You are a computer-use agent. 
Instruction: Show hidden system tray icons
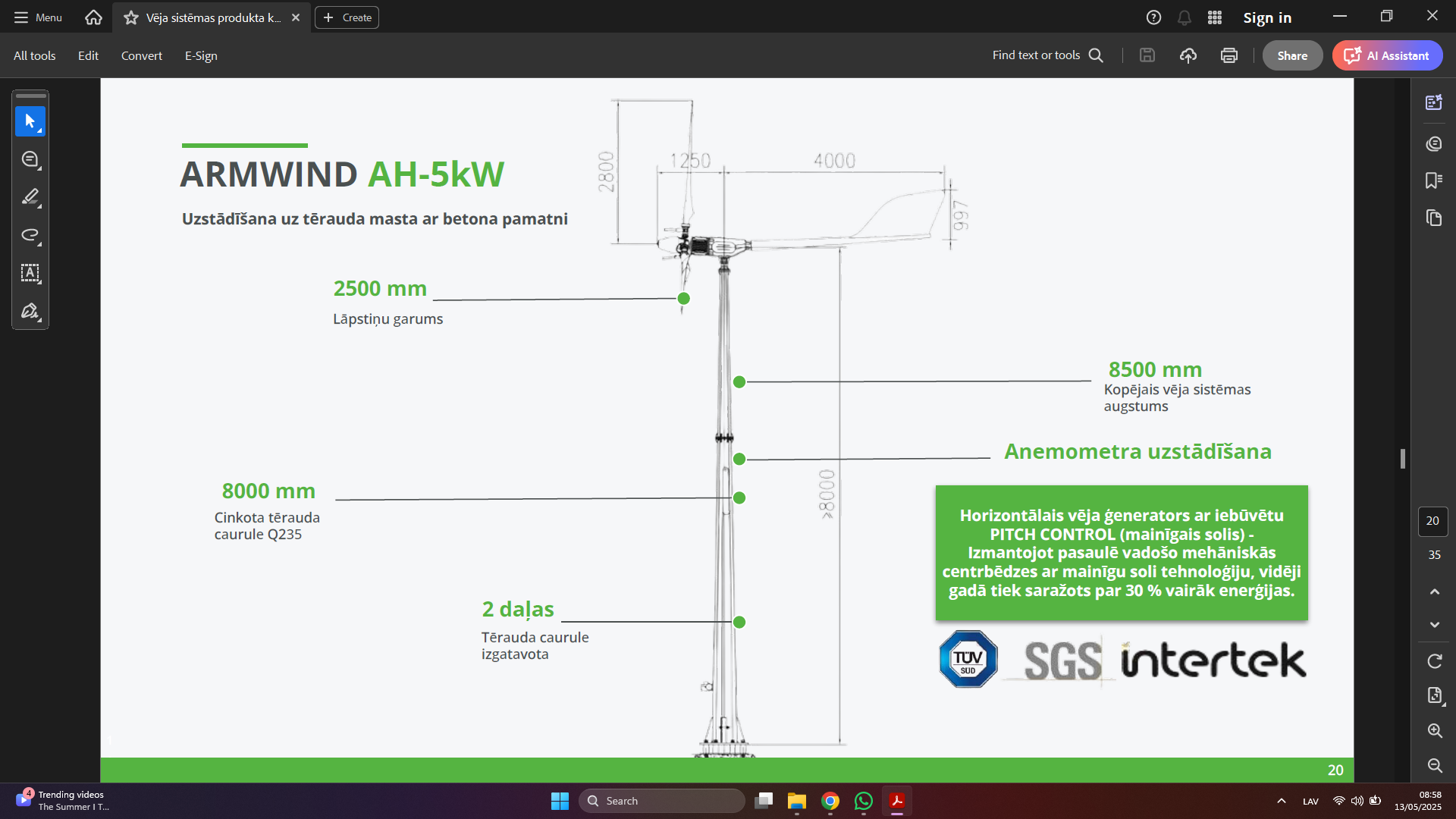point(1281,801)
